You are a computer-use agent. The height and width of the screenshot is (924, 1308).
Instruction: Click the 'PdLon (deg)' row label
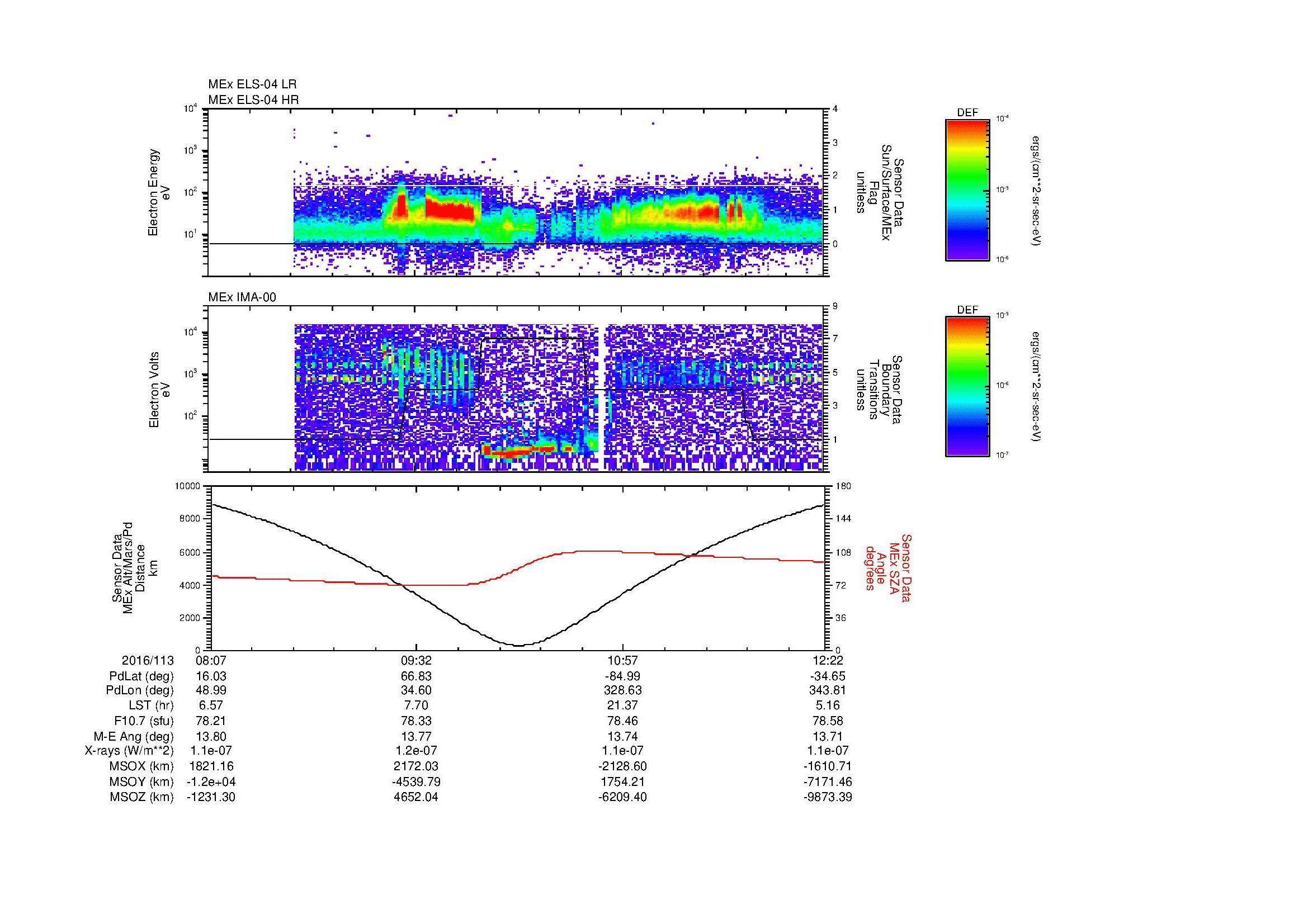click(140, 690)
